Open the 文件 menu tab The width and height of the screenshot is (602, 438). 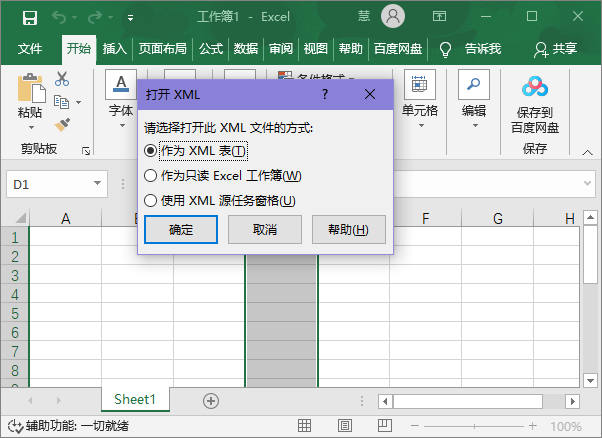(30, 48)
